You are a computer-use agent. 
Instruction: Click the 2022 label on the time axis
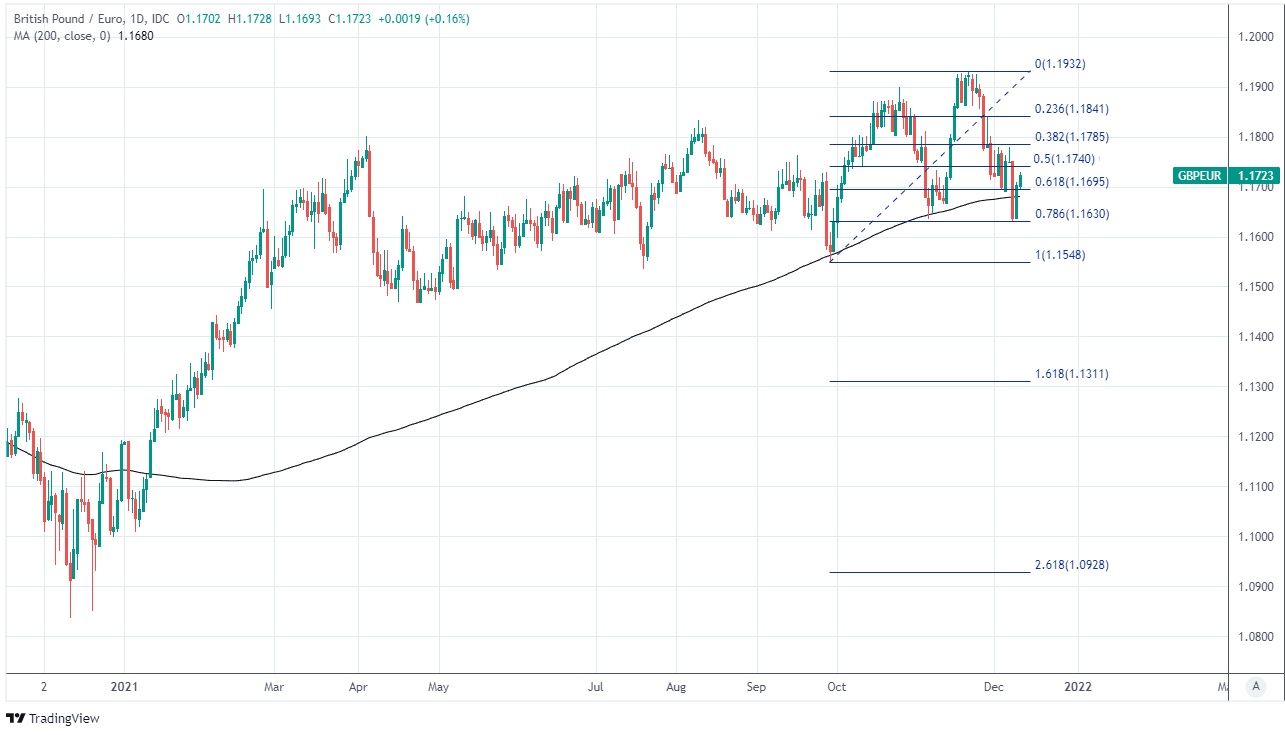[1078, 688]
